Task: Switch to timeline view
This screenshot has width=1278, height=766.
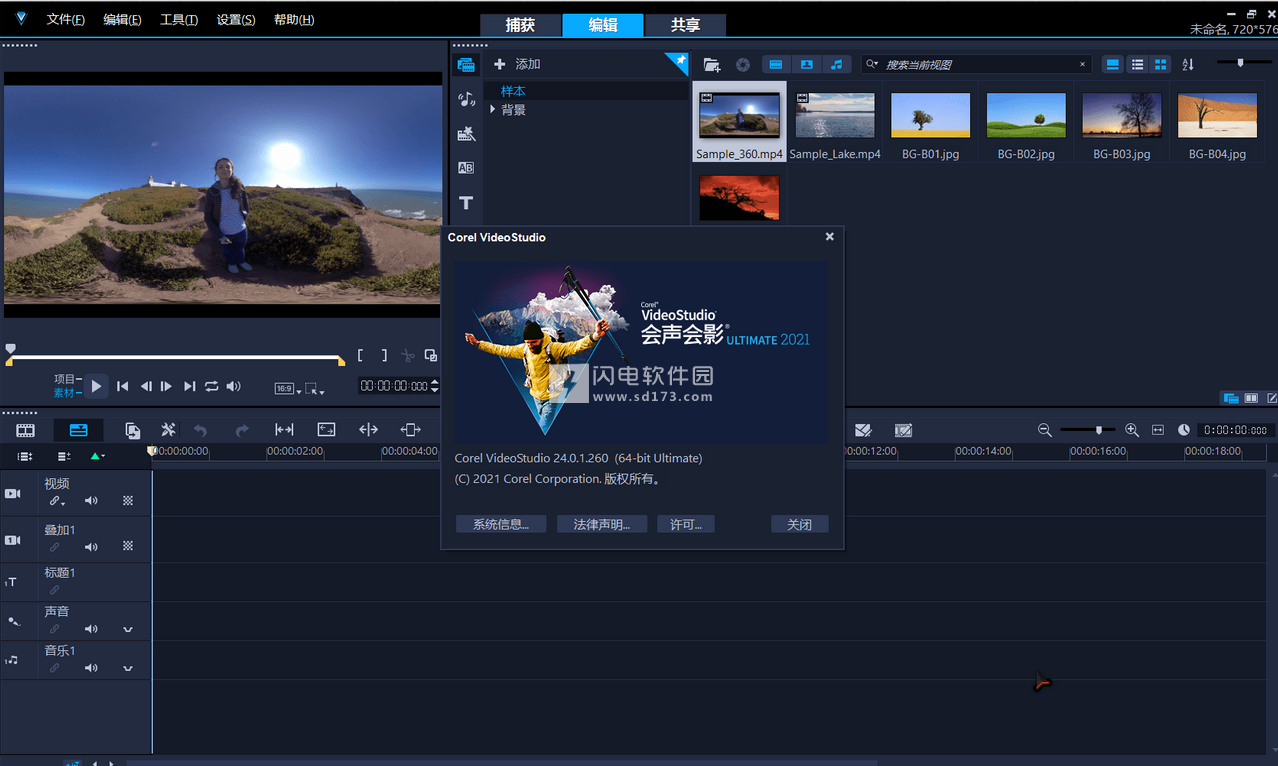Action: [x=78, y=430]
